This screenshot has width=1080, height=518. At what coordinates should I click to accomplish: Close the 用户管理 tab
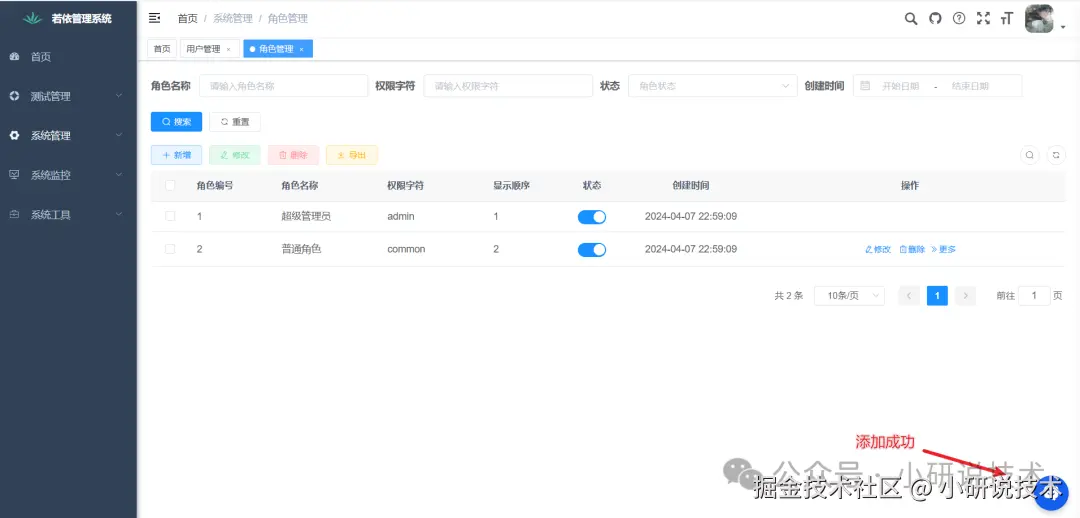click(229, 50)
